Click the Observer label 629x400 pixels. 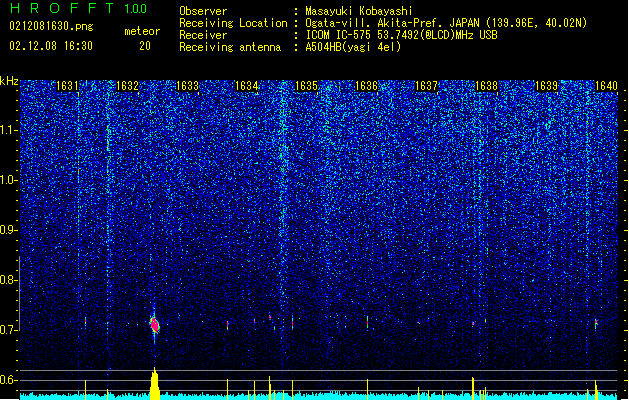point(203,11)
